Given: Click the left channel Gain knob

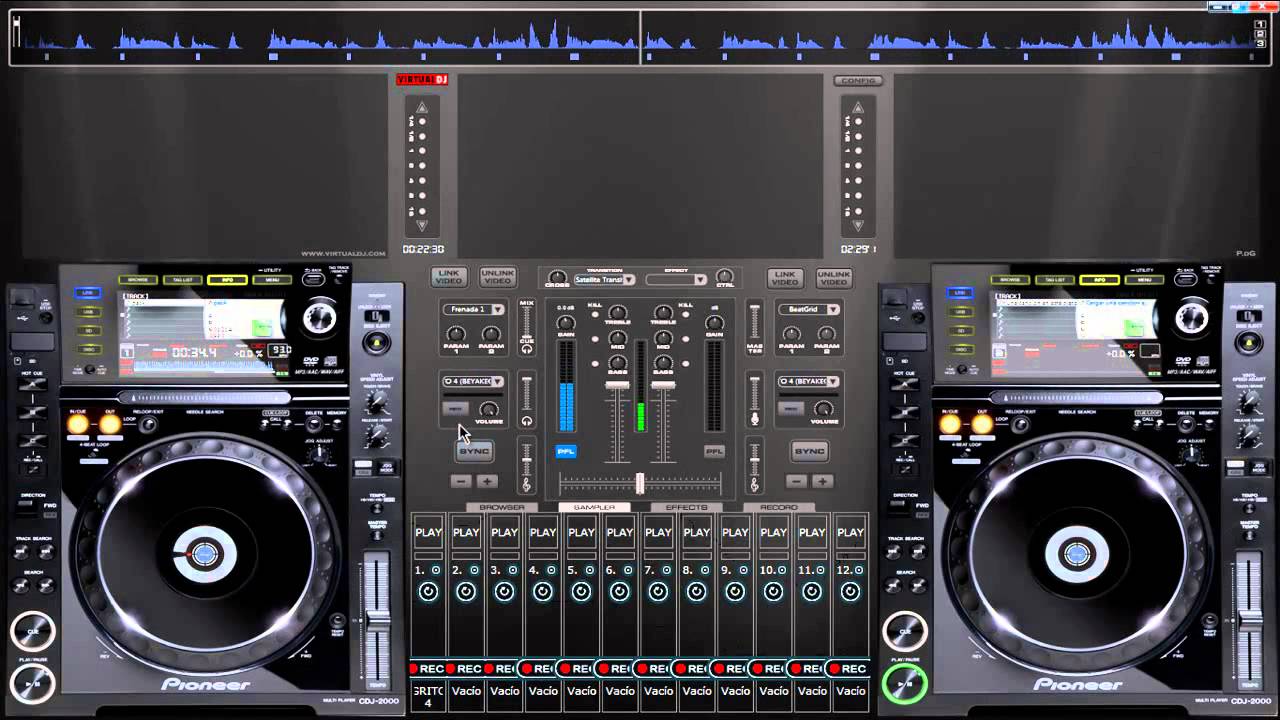Looking at the screenshot, I should pyautogui.click(x=565, y=323).
